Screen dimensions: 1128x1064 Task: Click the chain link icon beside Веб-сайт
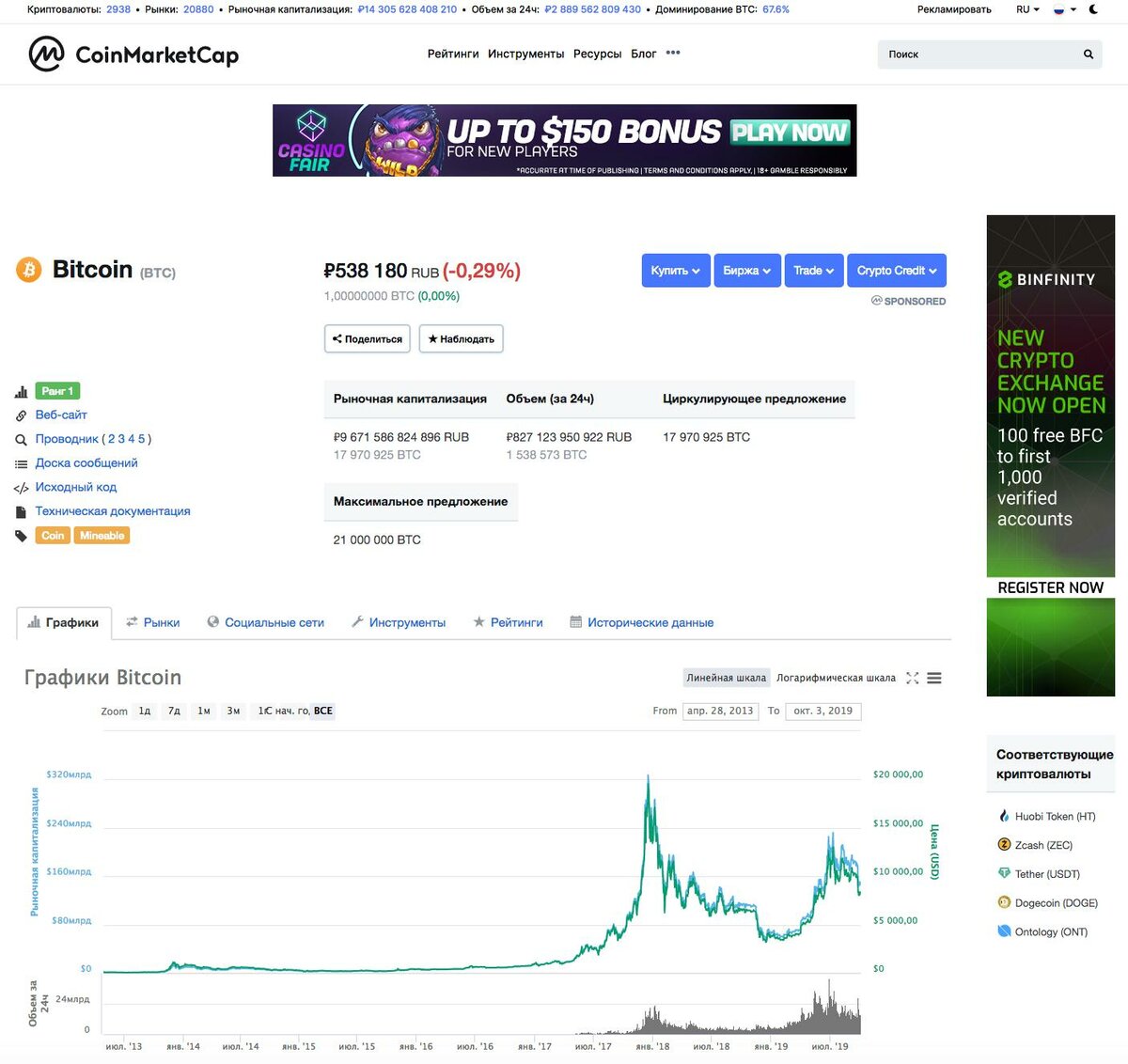point(21,415)
